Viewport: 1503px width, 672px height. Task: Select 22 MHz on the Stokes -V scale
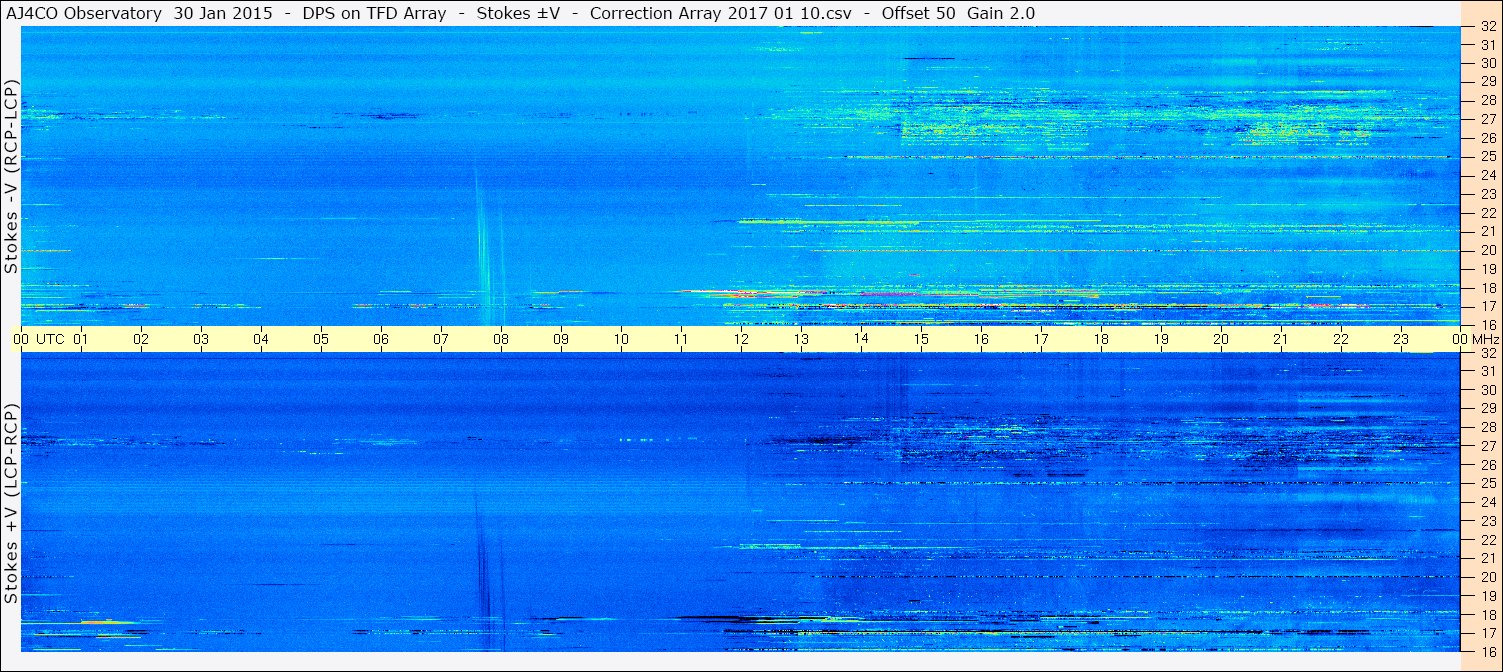1487,213
